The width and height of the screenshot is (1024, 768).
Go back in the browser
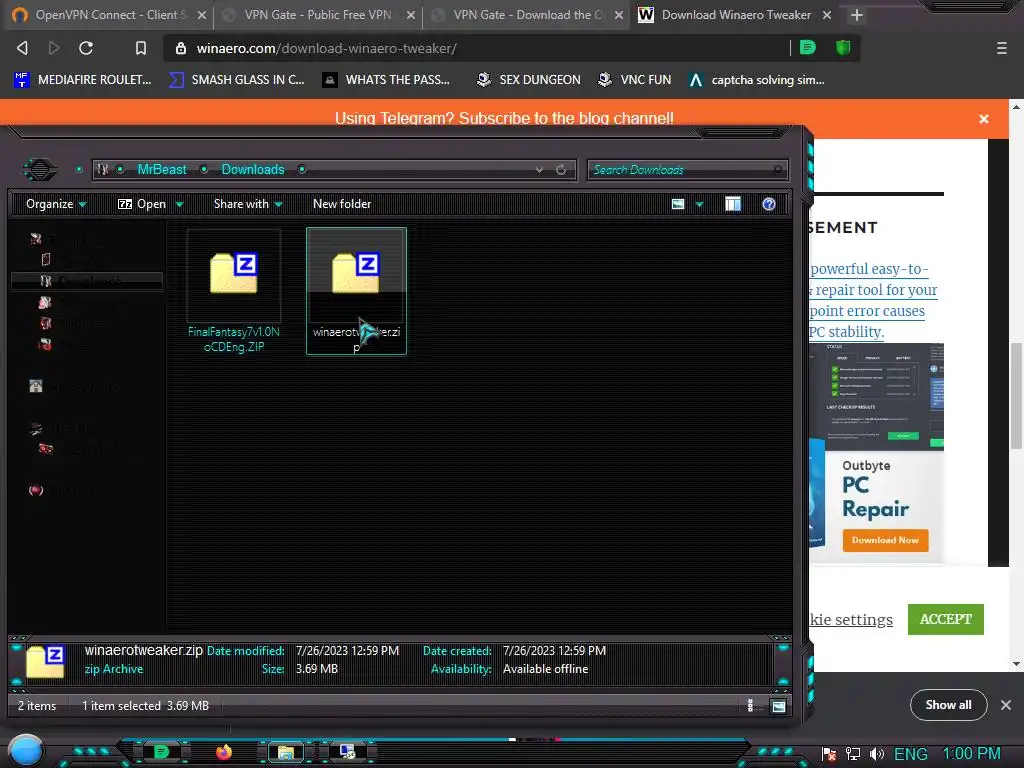pos(22,48)
